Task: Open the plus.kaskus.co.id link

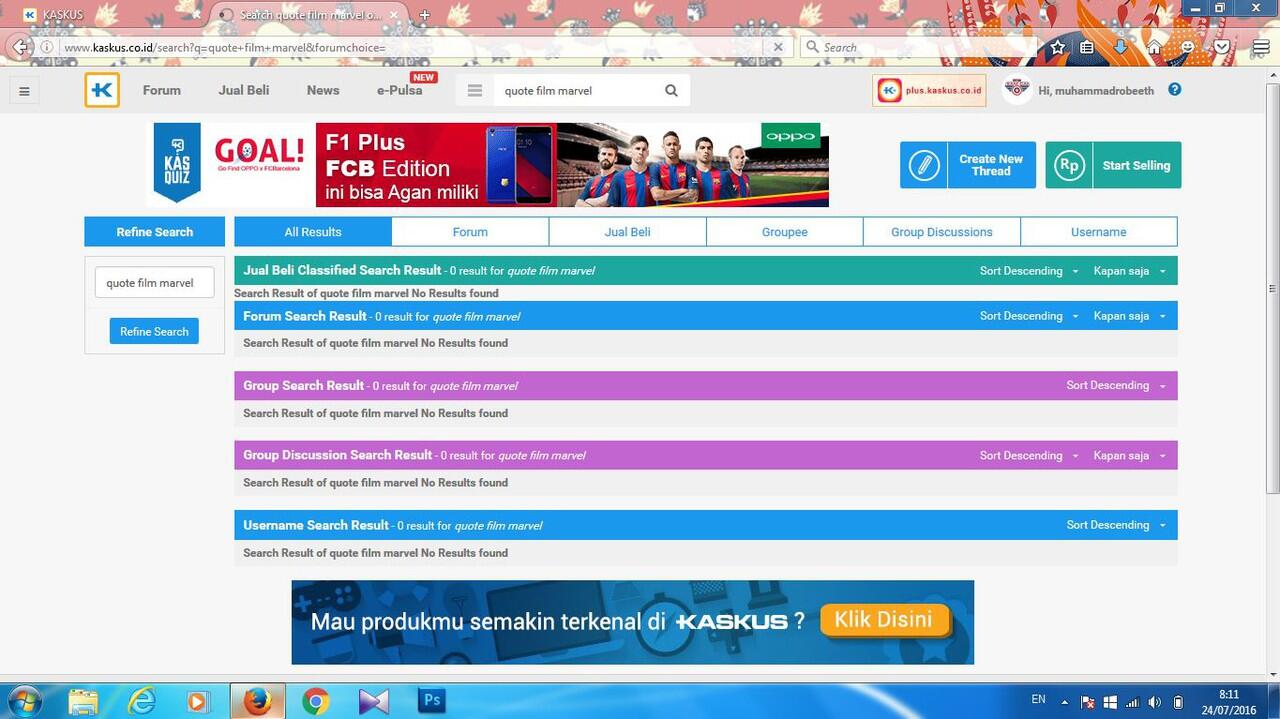Action: tap(929, 90)
